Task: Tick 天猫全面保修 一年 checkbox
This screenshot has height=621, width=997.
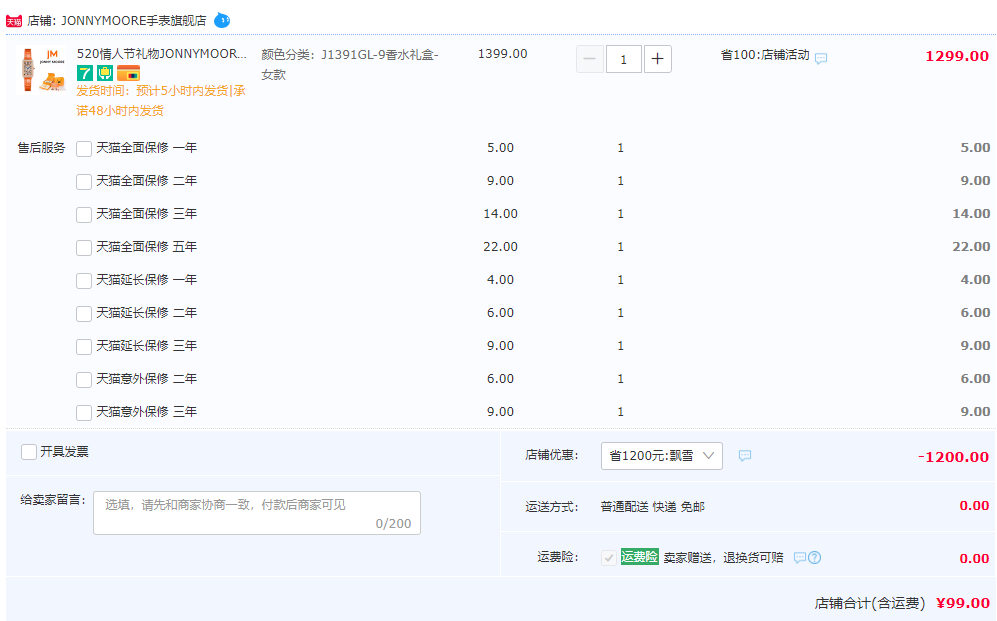Action: pyautogui.click(x=84, y=149)
